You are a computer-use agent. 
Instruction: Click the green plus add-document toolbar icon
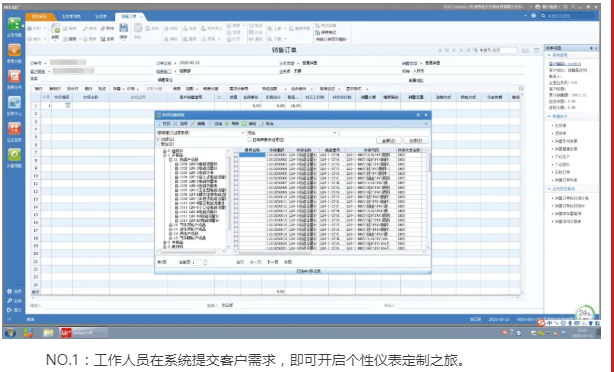pyautogui.click(x=55, y=29)
